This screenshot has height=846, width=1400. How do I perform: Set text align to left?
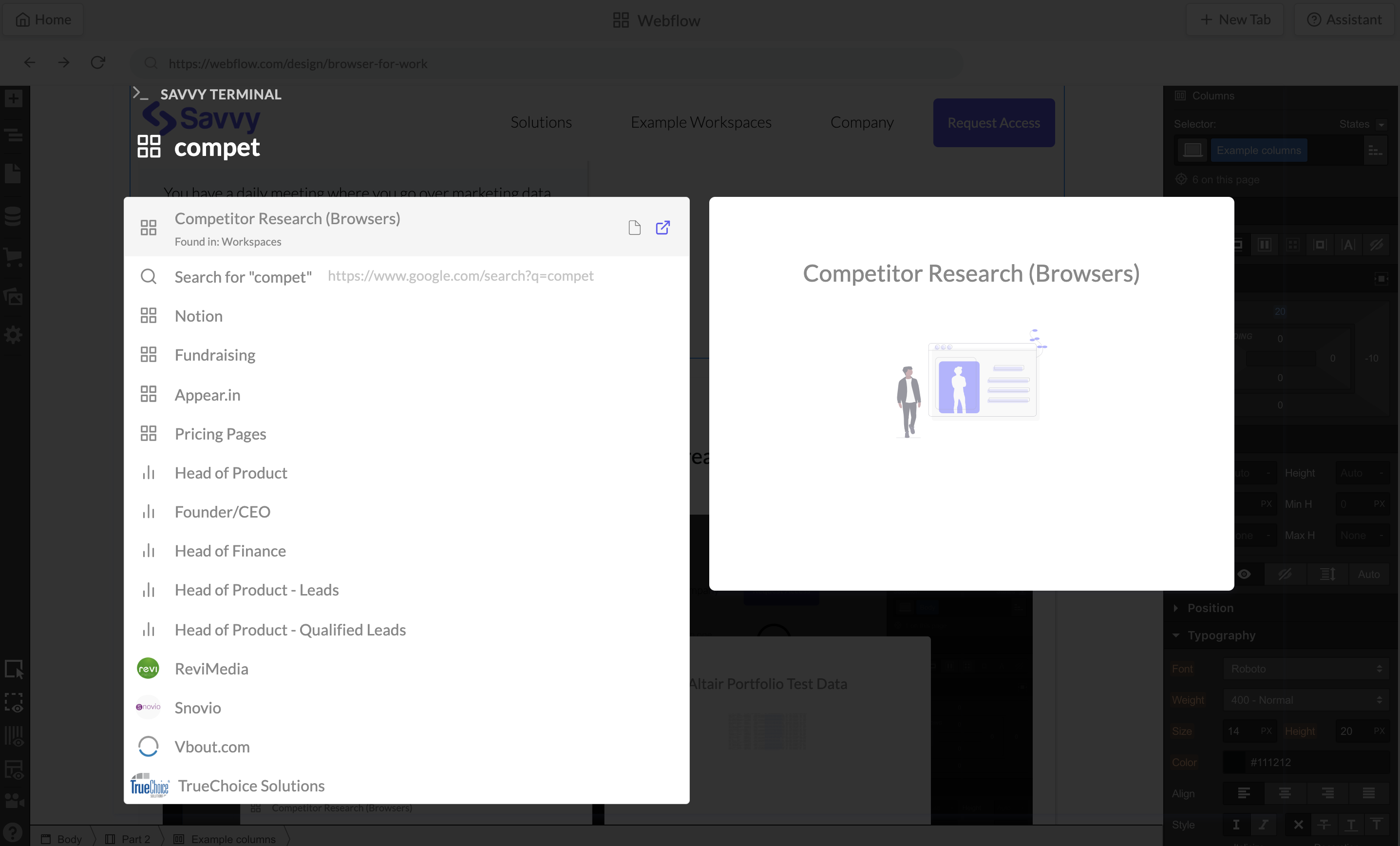pyautogui.click(x=1244, y=793)
